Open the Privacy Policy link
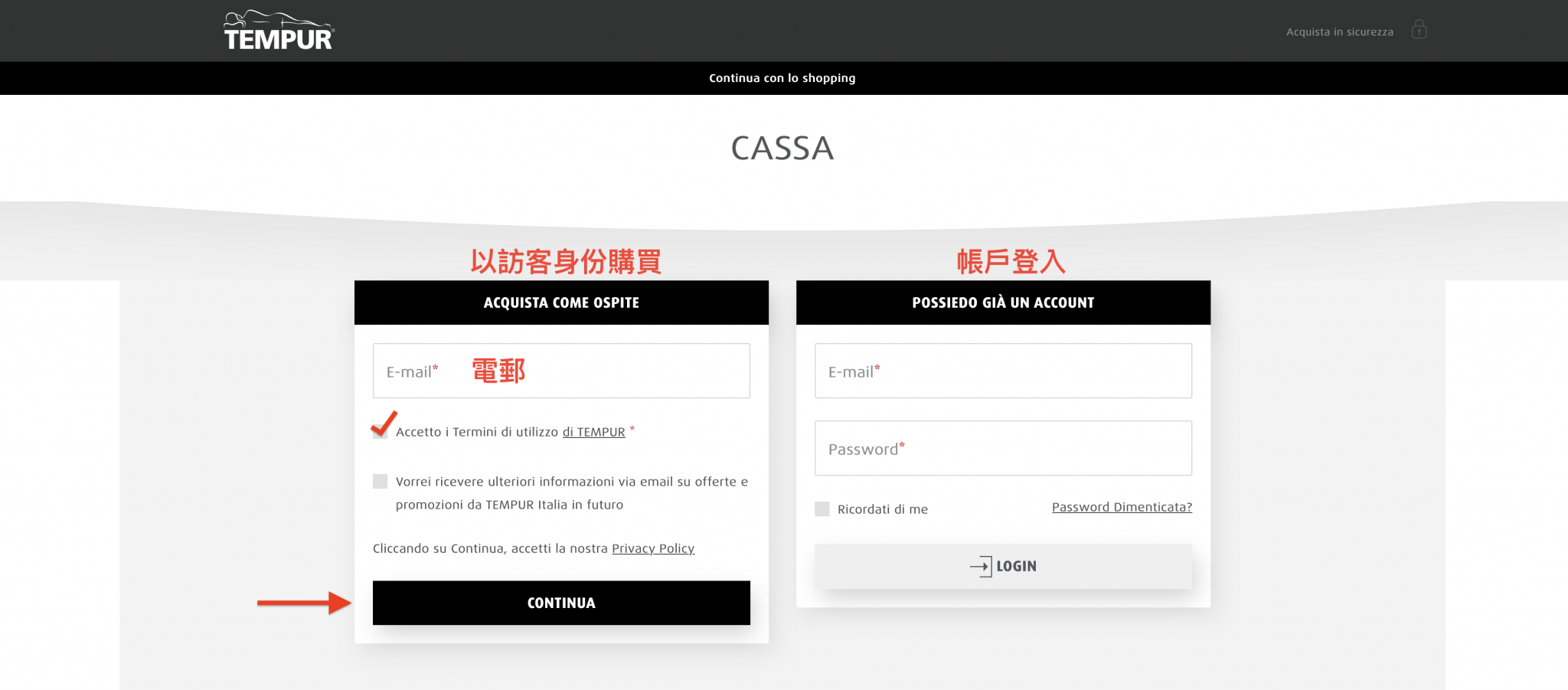Viewport: 1568px width, 690px height. click(x=653, y=548)
